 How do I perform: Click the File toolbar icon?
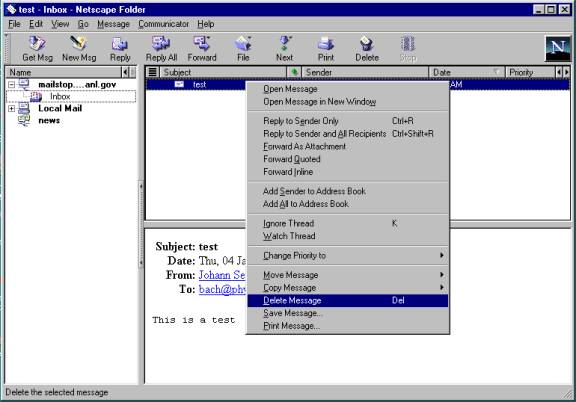coord(243,44)
